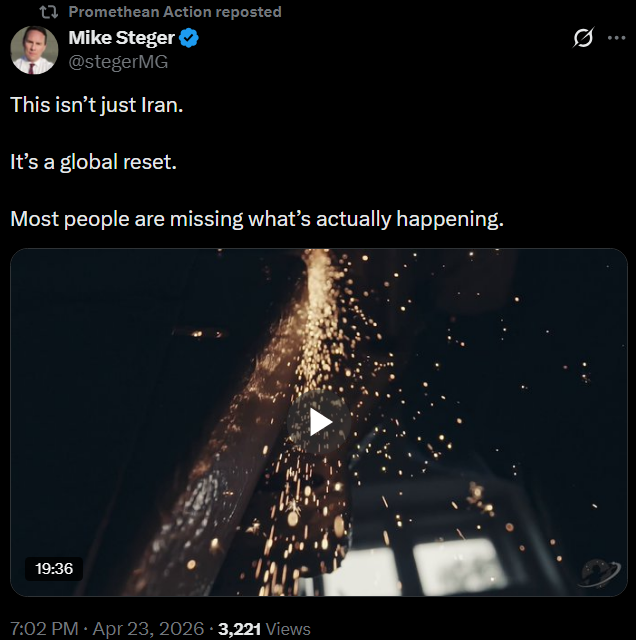Play the 19:36 video

tap(319, 422)
